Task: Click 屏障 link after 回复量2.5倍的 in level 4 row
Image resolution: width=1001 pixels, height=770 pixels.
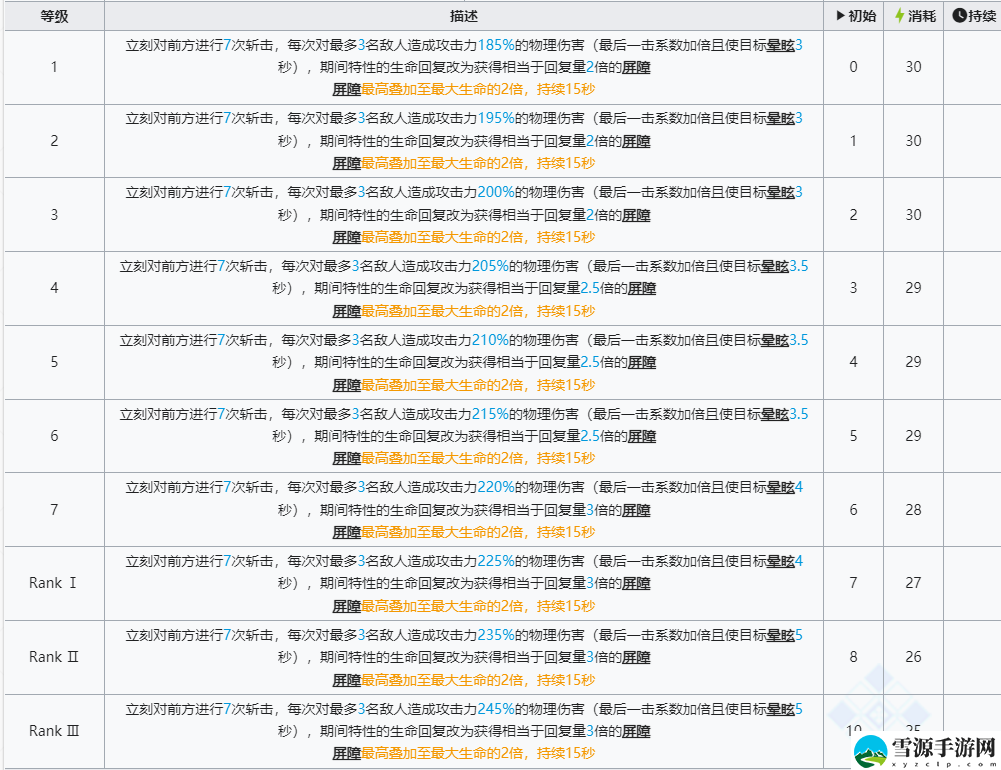Action: click(642, 289)
